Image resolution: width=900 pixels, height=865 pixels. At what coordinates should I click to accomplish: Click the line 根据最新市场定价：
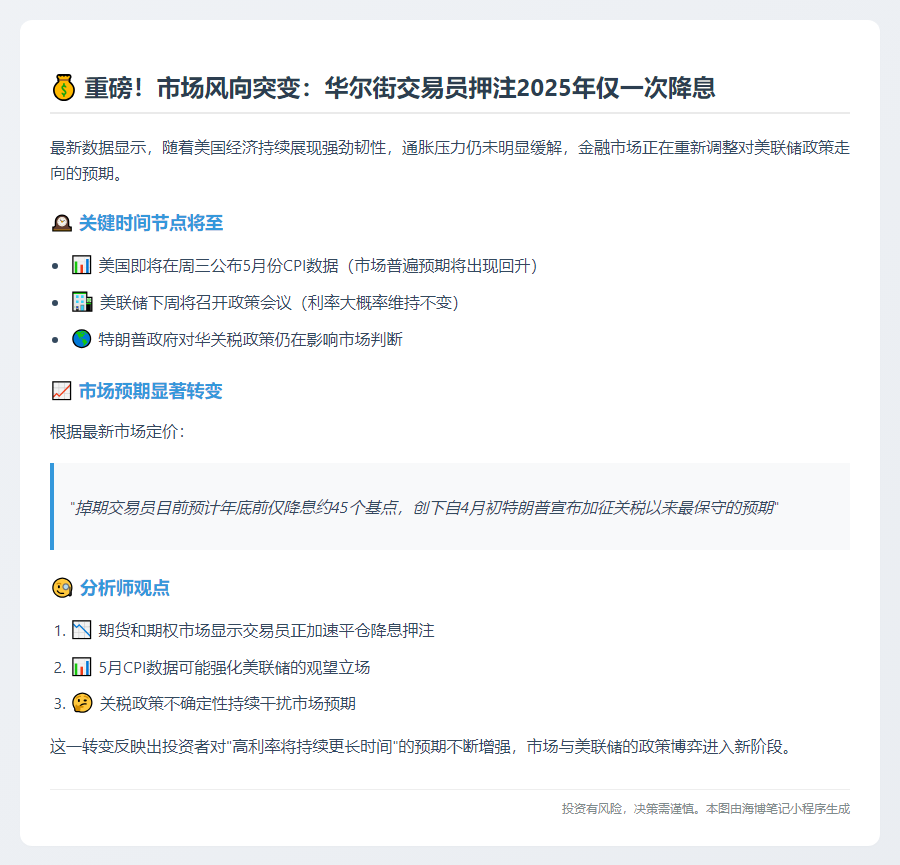coord(118,432)
